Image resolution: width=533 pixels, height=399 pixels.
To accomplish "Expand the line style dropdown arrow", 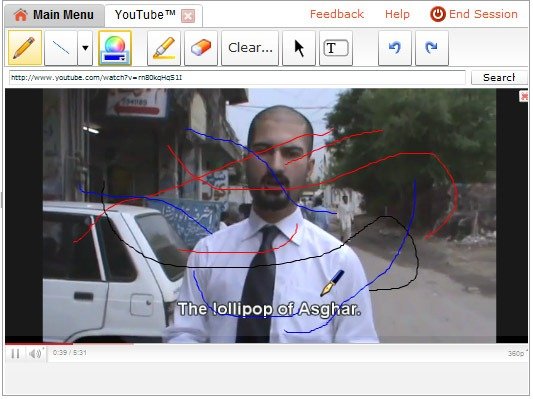I will click(85, 48).
